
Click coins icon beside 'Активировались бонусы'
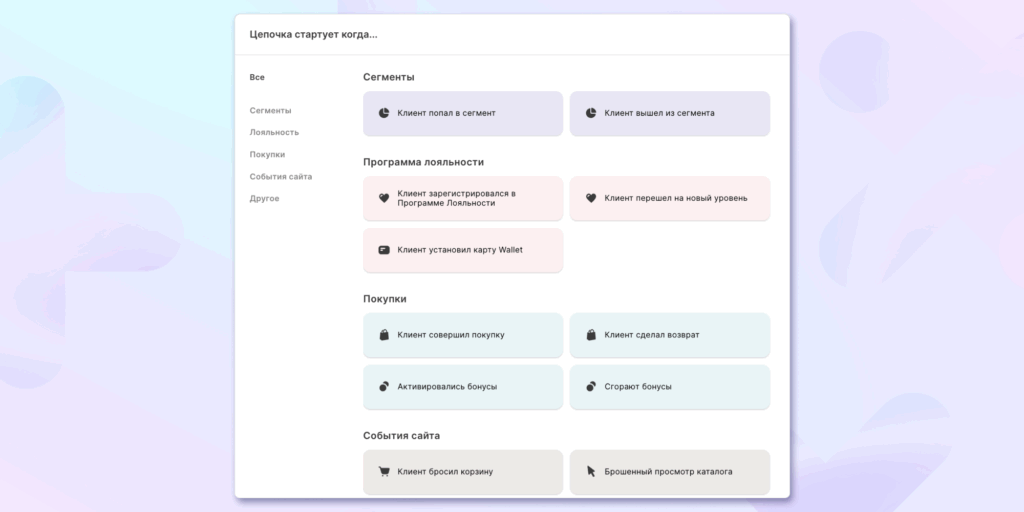pos(384,386)
